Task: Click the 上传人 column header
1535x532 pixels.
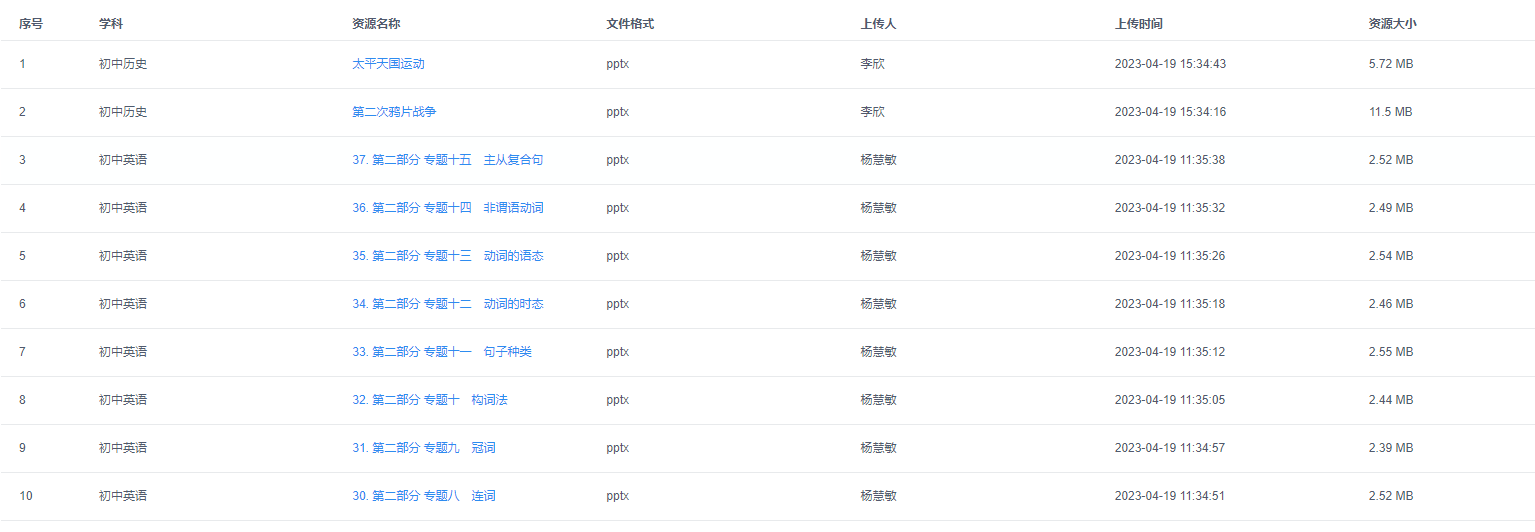Action: 878,23
